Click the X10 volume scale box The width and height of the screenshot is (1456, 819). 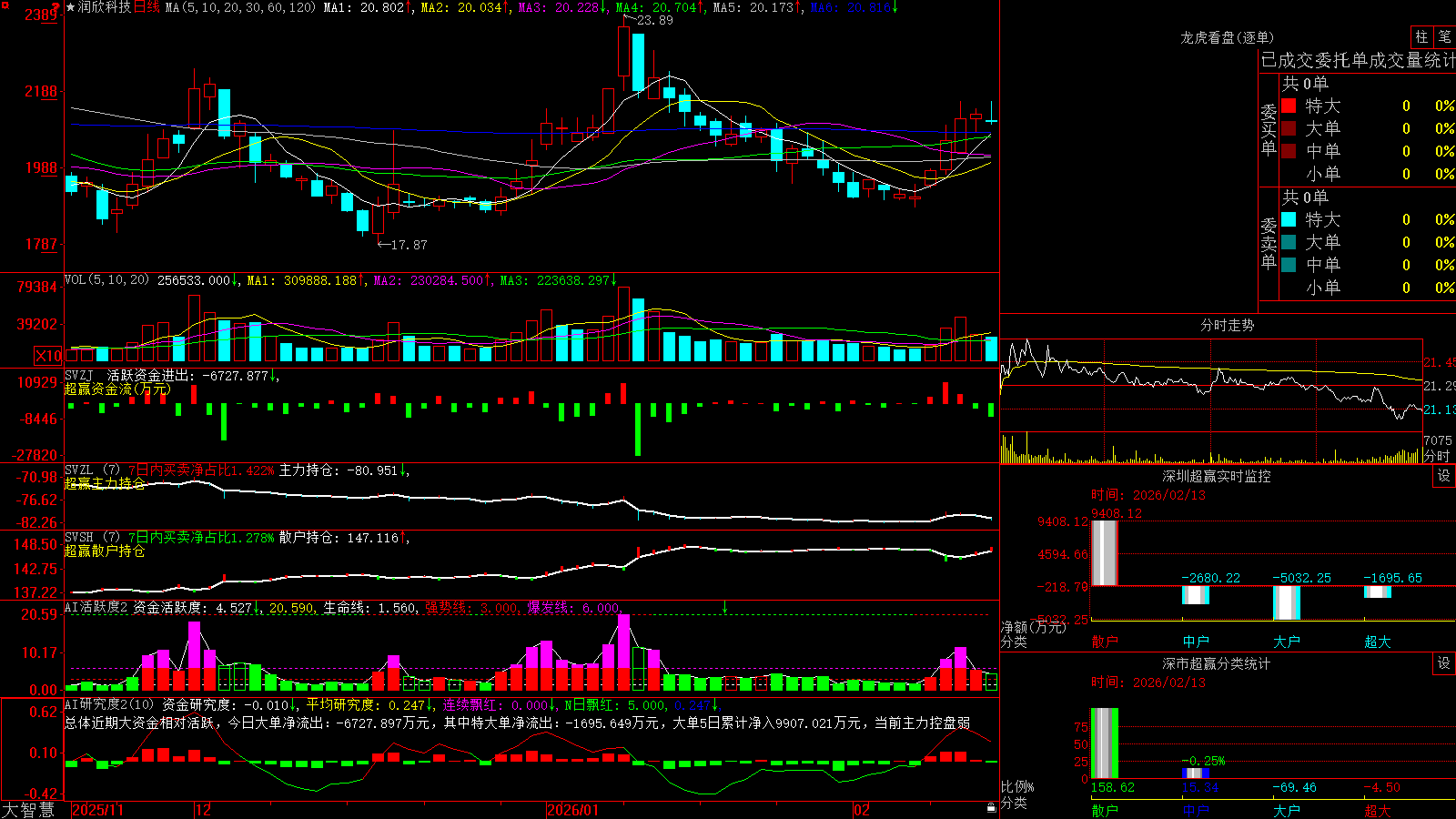click(48, 356)
